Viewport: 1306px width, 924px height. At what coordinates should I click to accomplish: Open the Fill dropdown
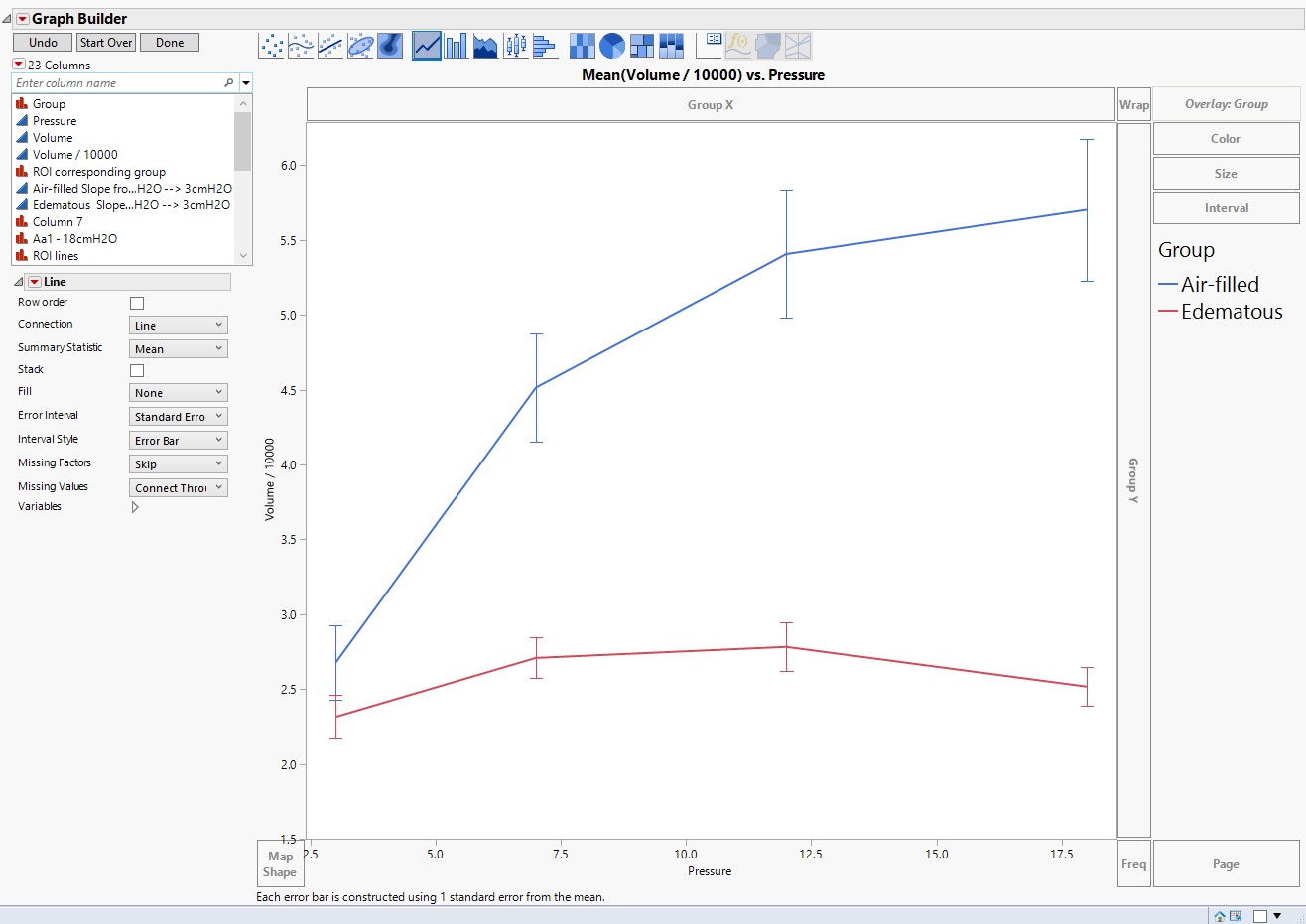(179, 393)
